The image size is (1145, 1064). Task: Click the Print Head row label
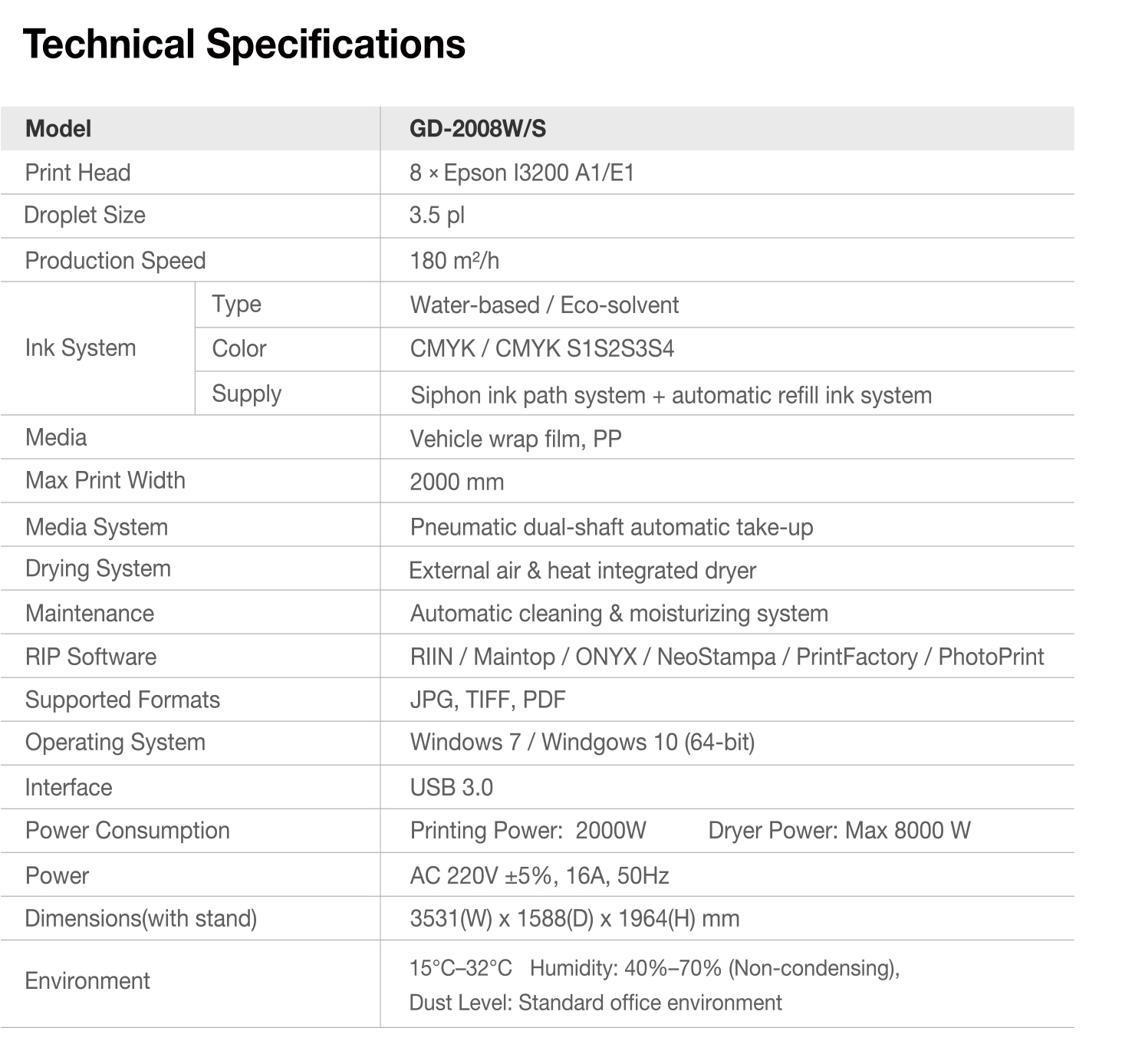(x=77, y=173)
